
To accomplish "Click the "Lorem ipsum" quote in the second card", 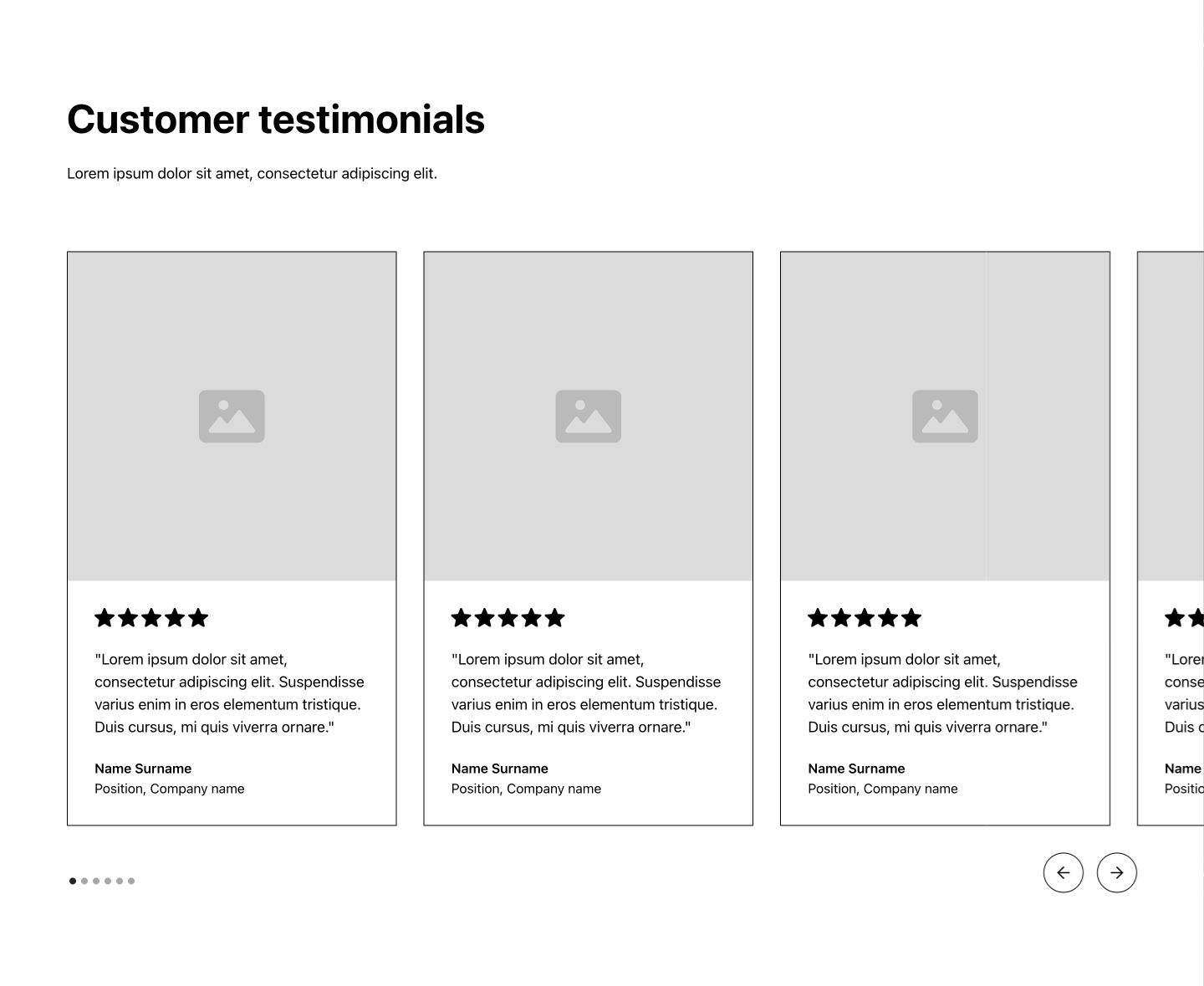I will (586, 693).
